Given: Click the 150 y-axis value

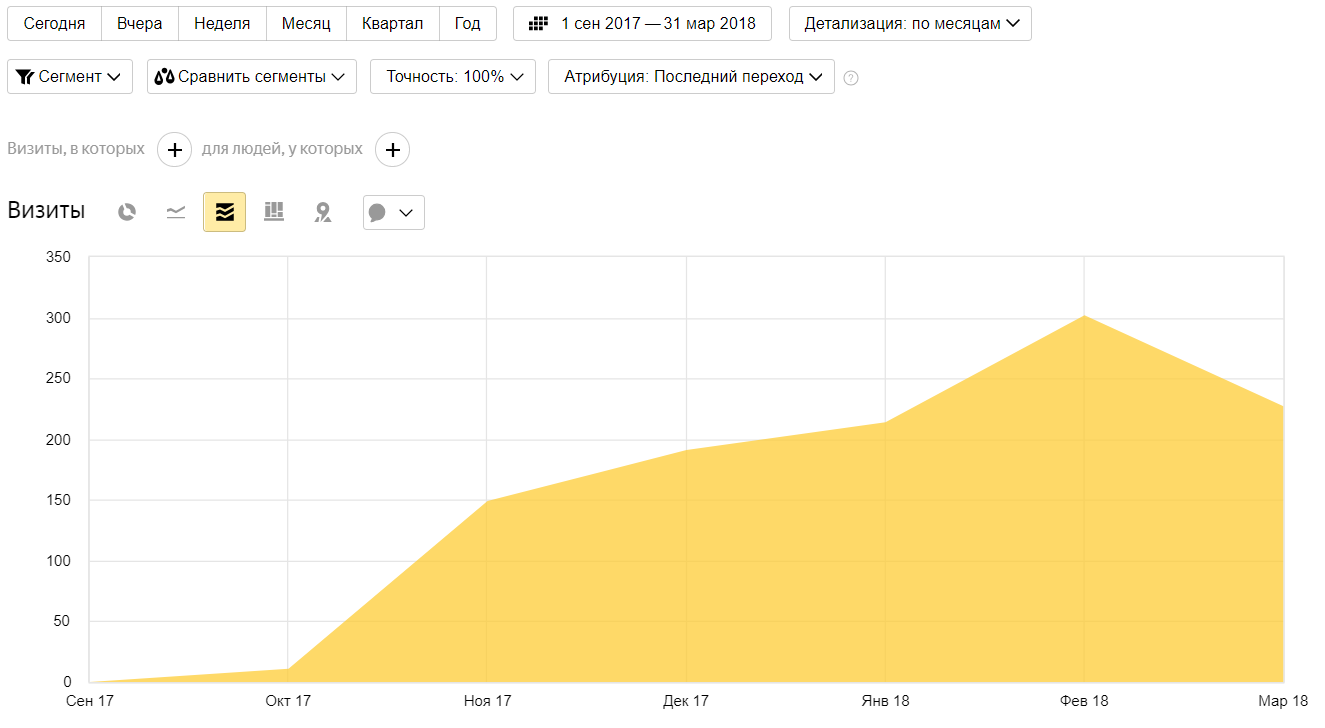Looking at the screenshot, I should [x=58, y=500].
